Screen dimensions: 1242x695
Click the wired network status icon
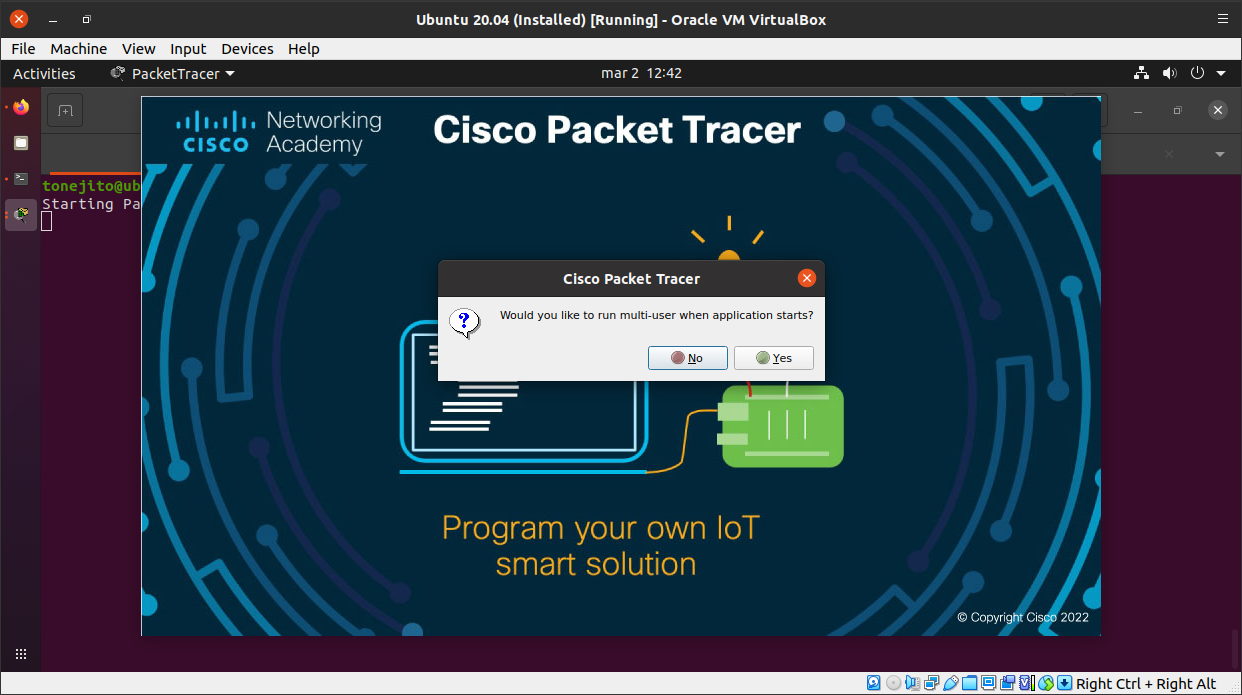click(1141, 74)
